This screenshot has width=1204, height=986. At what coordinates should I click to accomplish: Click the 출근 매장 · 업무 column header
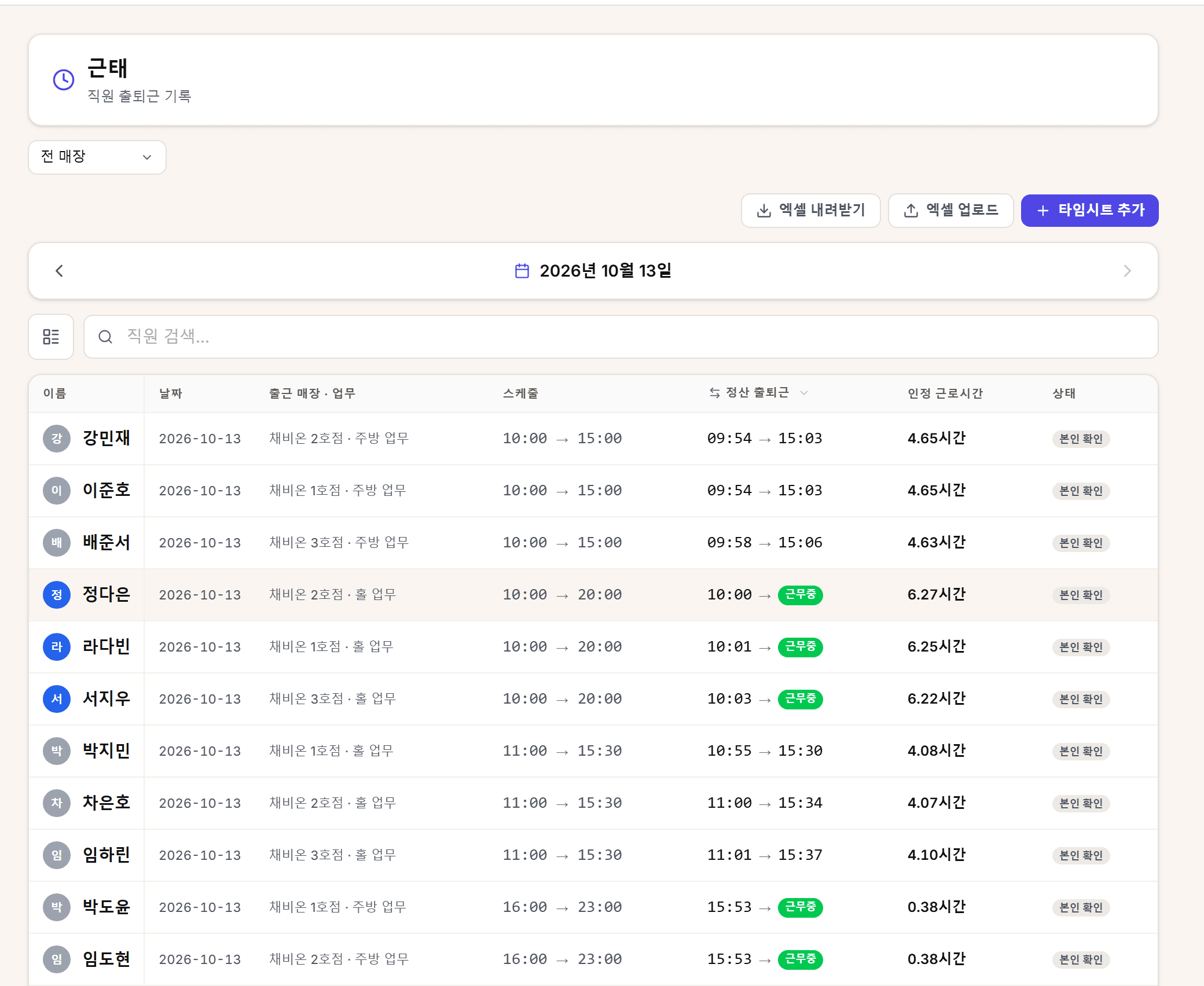312,393
